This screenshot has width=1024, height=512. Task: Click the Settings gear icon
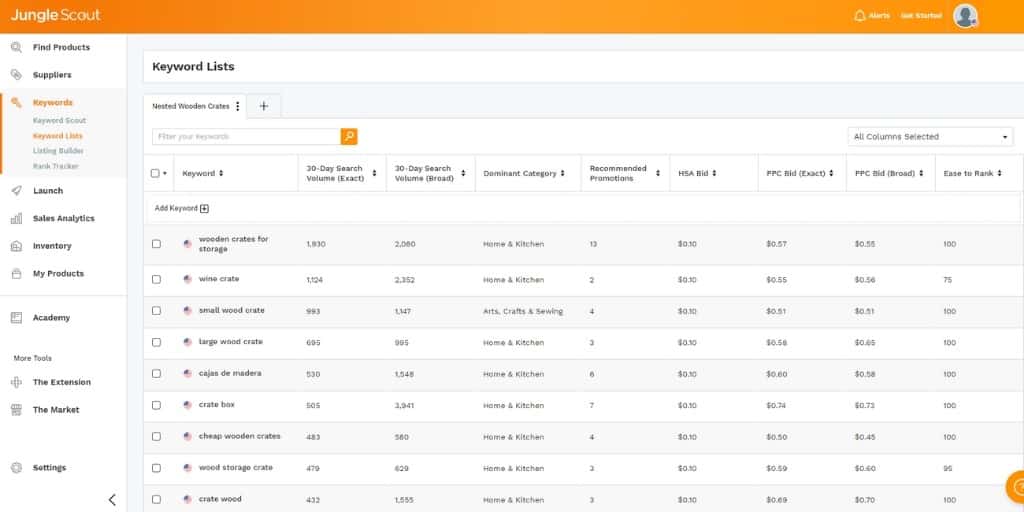coord(16,468)
